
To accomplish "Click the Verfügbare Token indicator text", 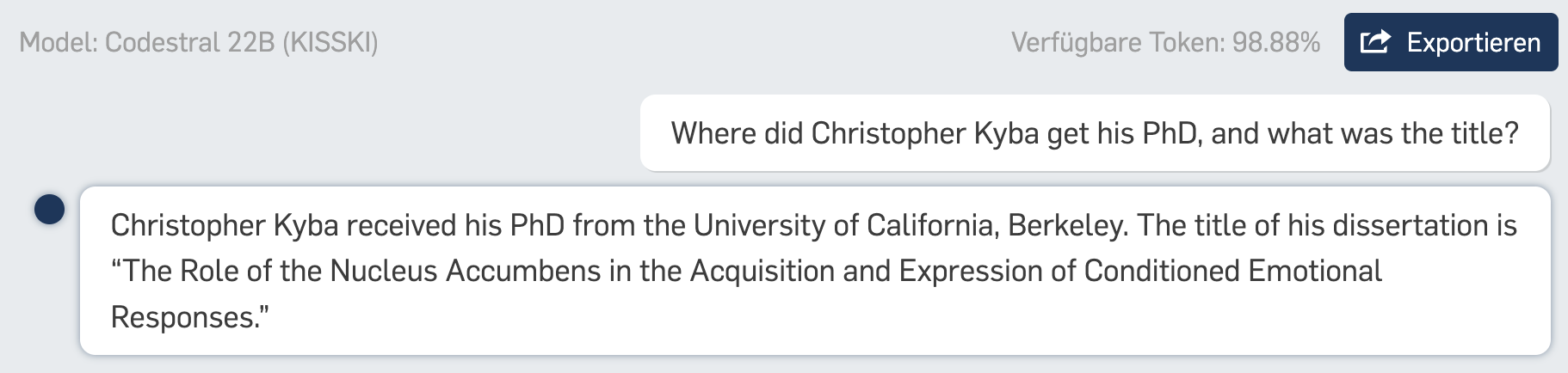I will (1165, 42).
